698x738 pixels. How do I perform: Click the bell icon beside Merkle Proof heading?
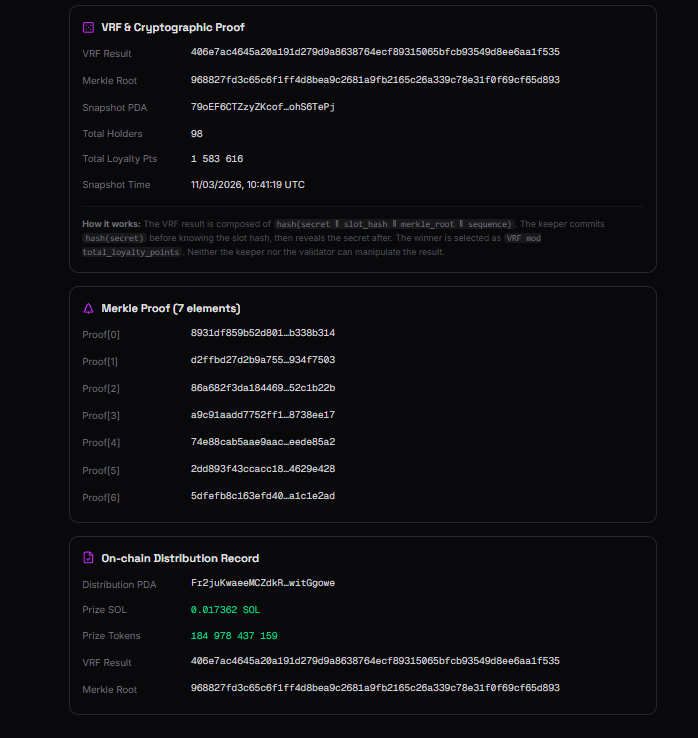[x=88, y=308]
